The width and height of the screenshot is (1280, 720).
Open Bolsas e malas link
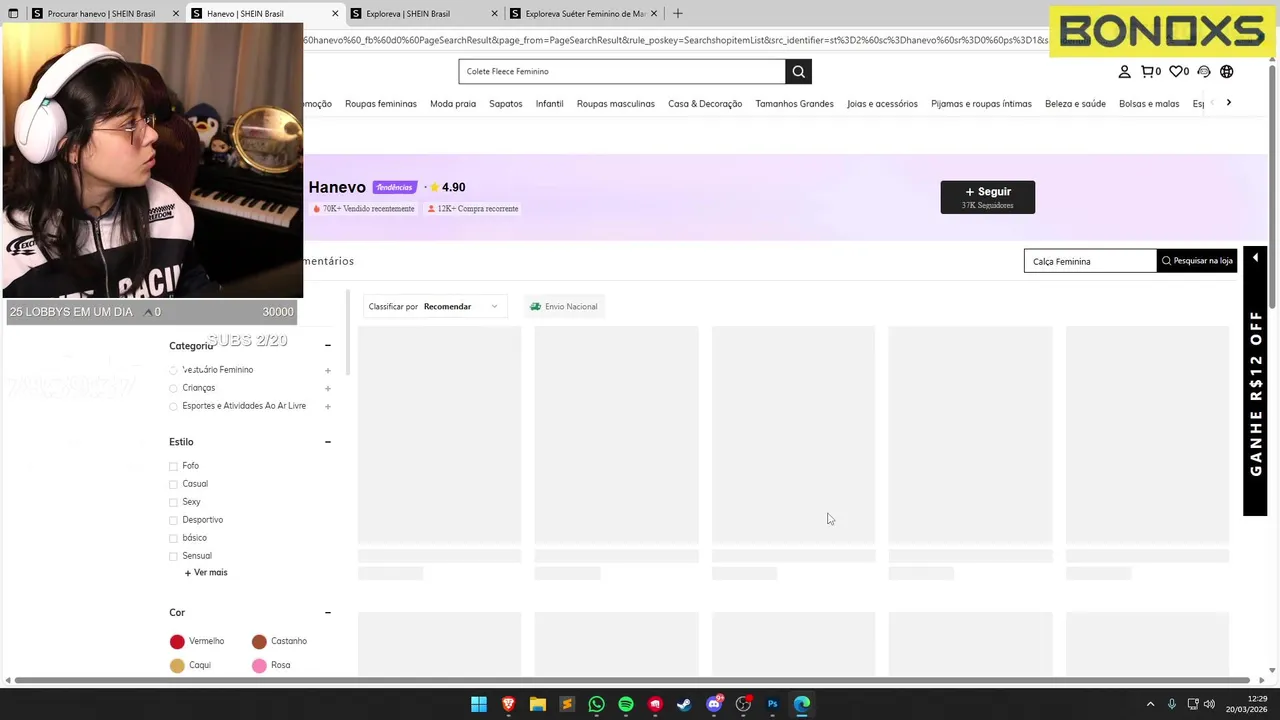pyautogui.click(x=1149, y=104)
